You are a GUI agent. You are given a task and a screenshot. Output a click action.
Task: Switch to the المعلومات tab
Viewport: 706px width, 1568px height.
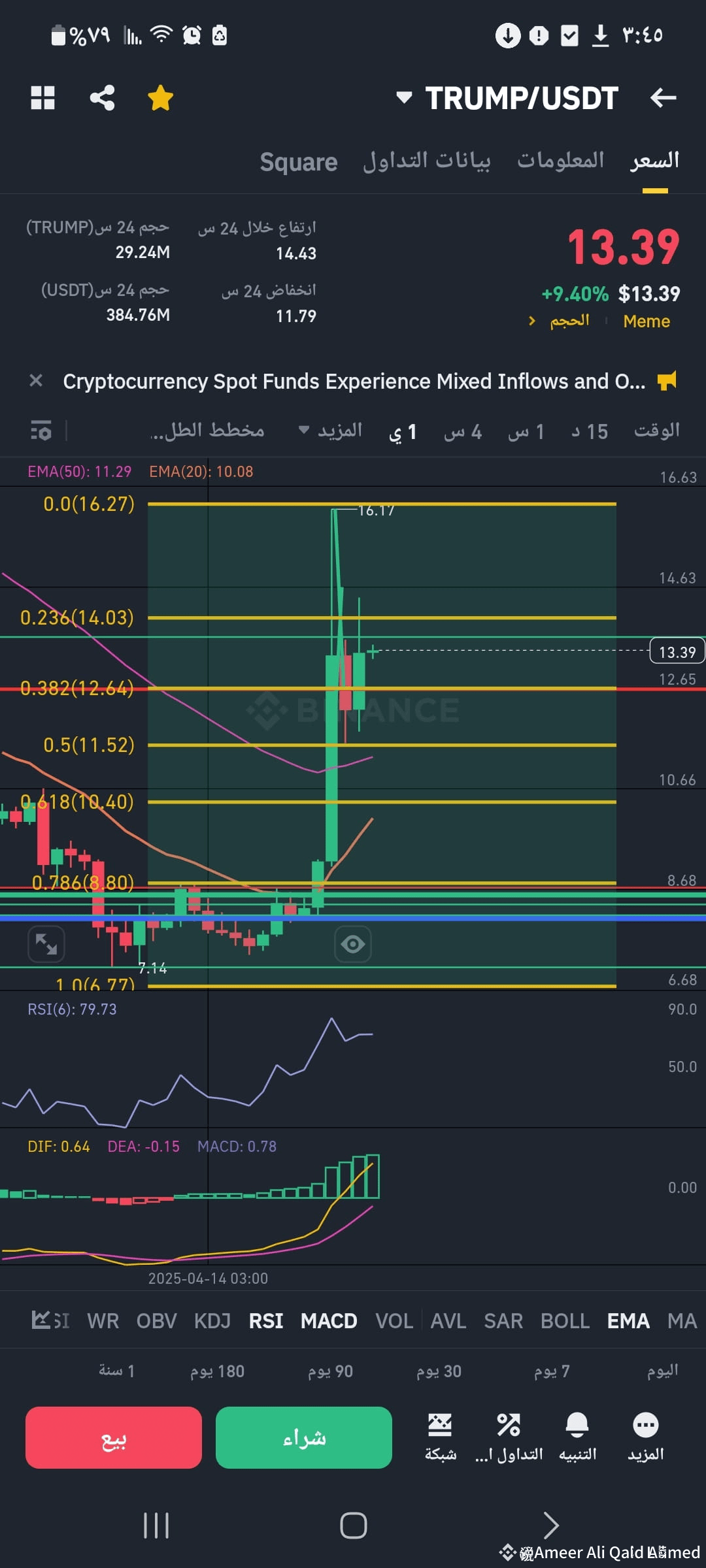pos(561,161)
